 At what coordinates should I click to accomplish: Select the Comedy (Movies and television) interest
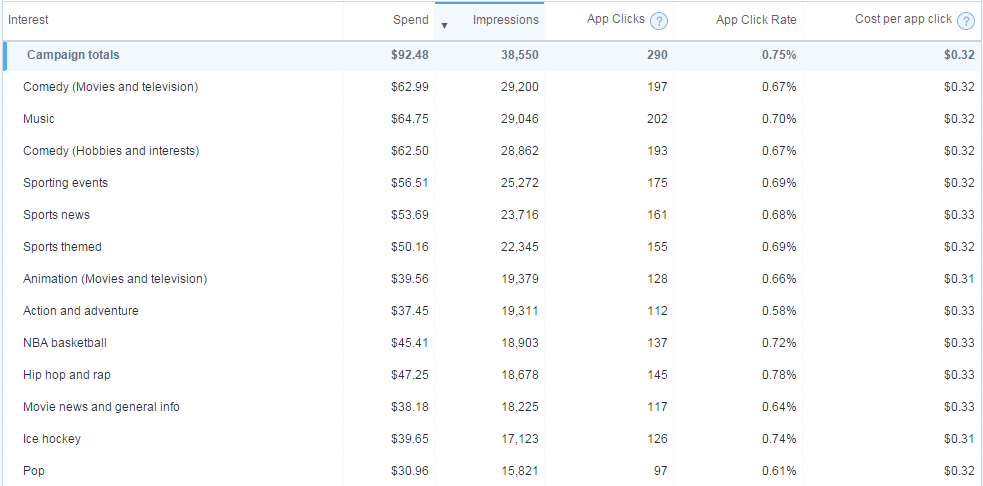click(110, 87)
